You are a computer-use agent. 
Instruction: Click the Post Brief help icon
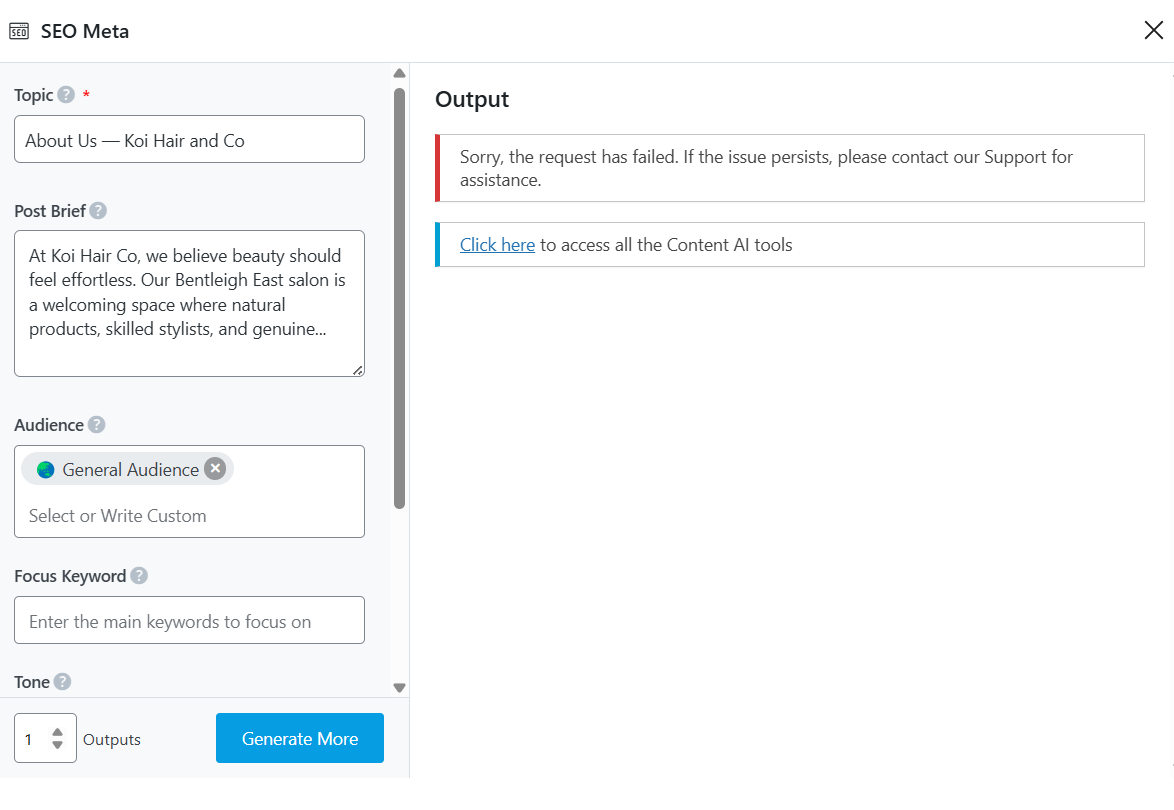98,211
